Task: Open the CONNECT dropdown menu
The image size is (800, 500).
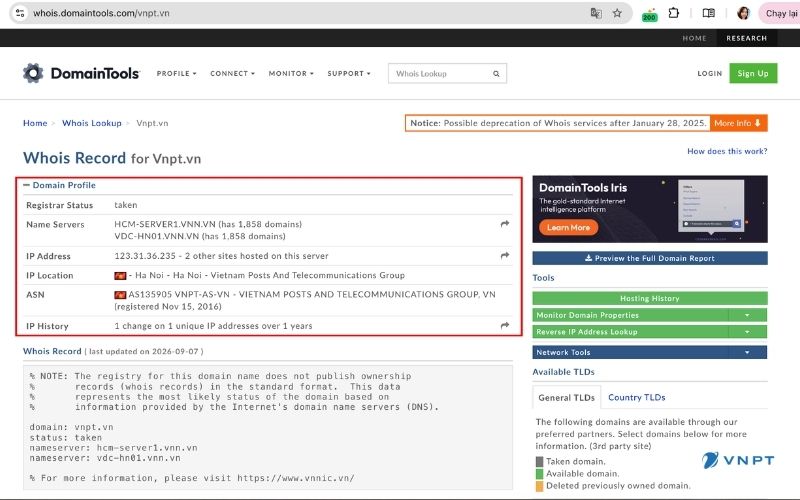Action: (x=232, y=73)
